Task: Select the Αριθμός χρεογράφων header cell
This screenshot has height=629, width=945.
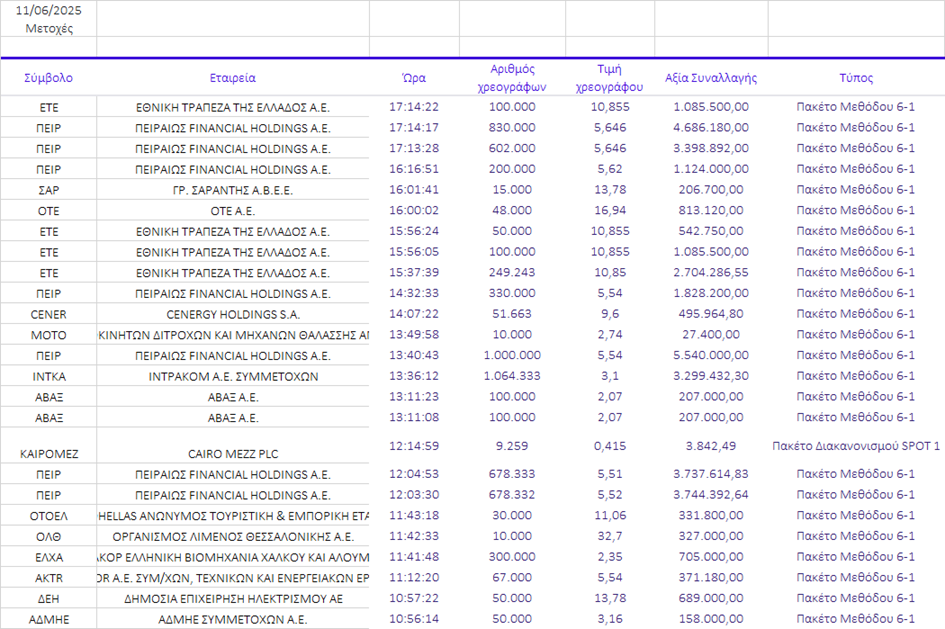Action: pyautogui.click(x=512, y=78)
